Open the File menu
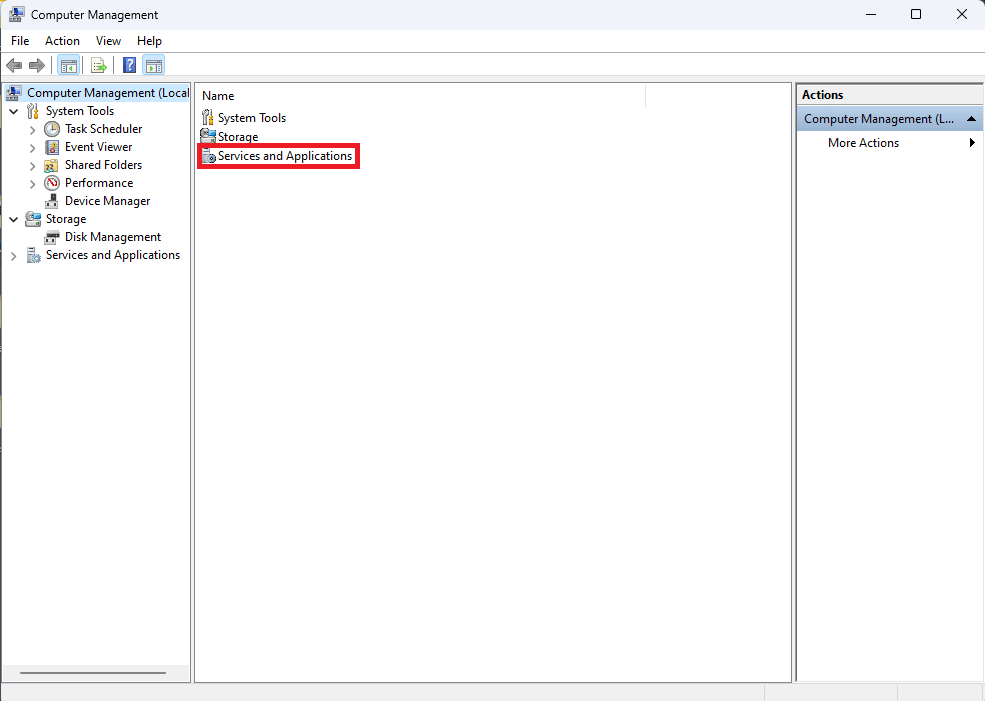The width and height of the screenshot is (985, 701). point(20,41)
